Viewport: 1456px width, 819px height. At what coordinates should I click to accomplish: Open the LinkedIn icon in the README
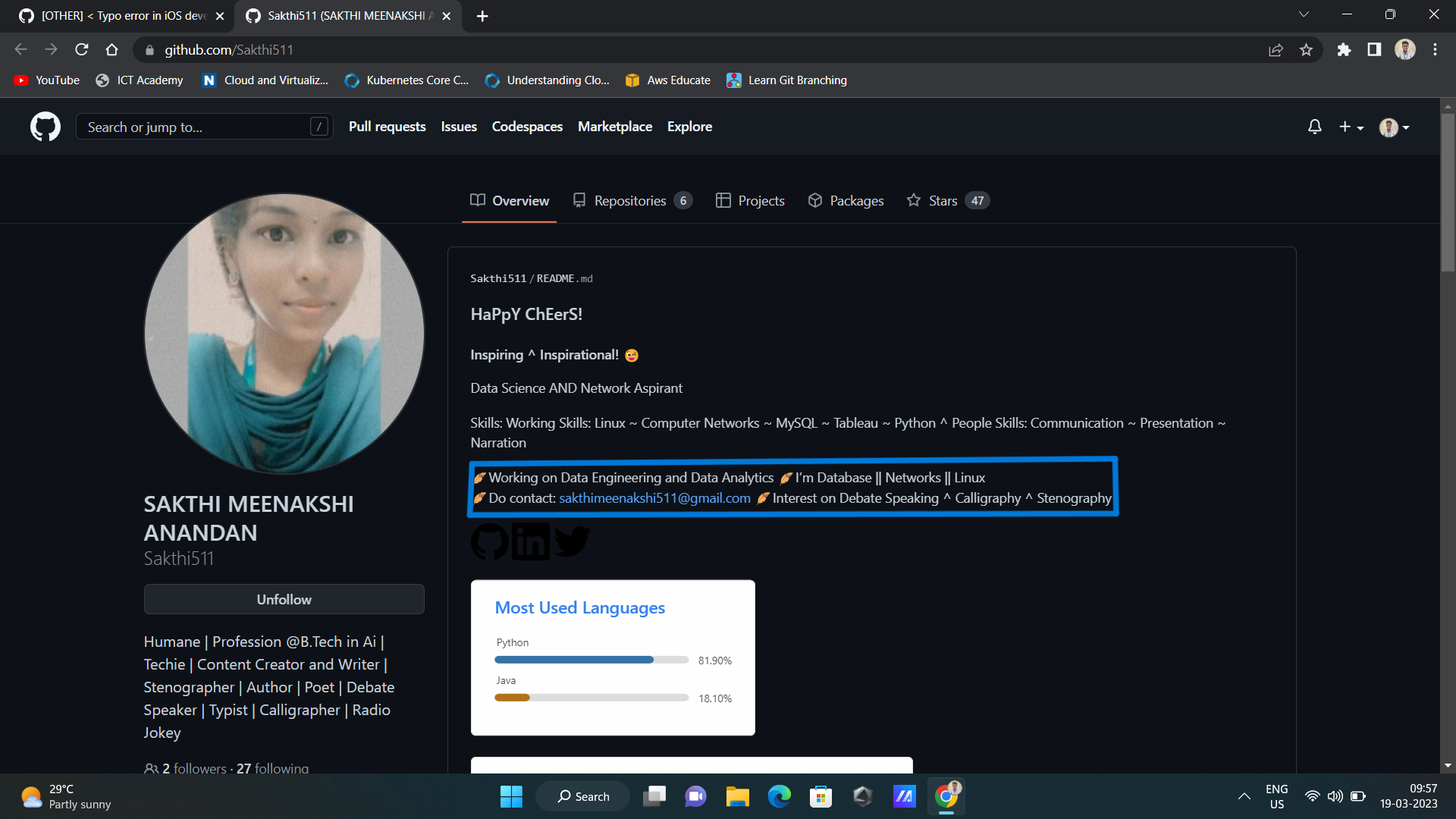(530, 541)
